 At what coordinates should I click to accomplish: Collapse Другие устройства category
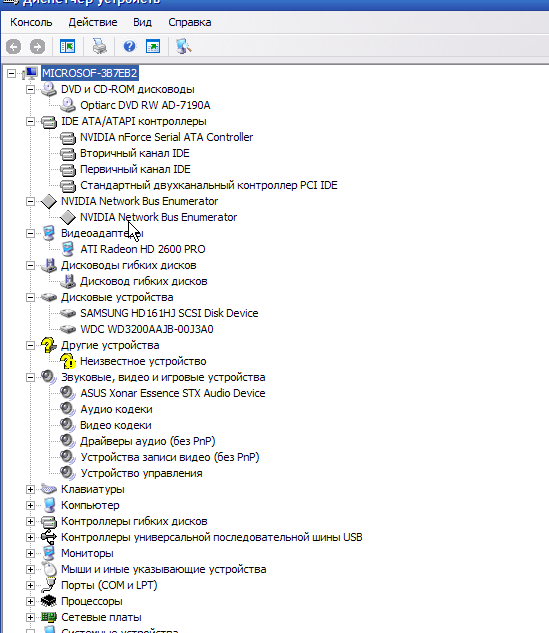30,345
